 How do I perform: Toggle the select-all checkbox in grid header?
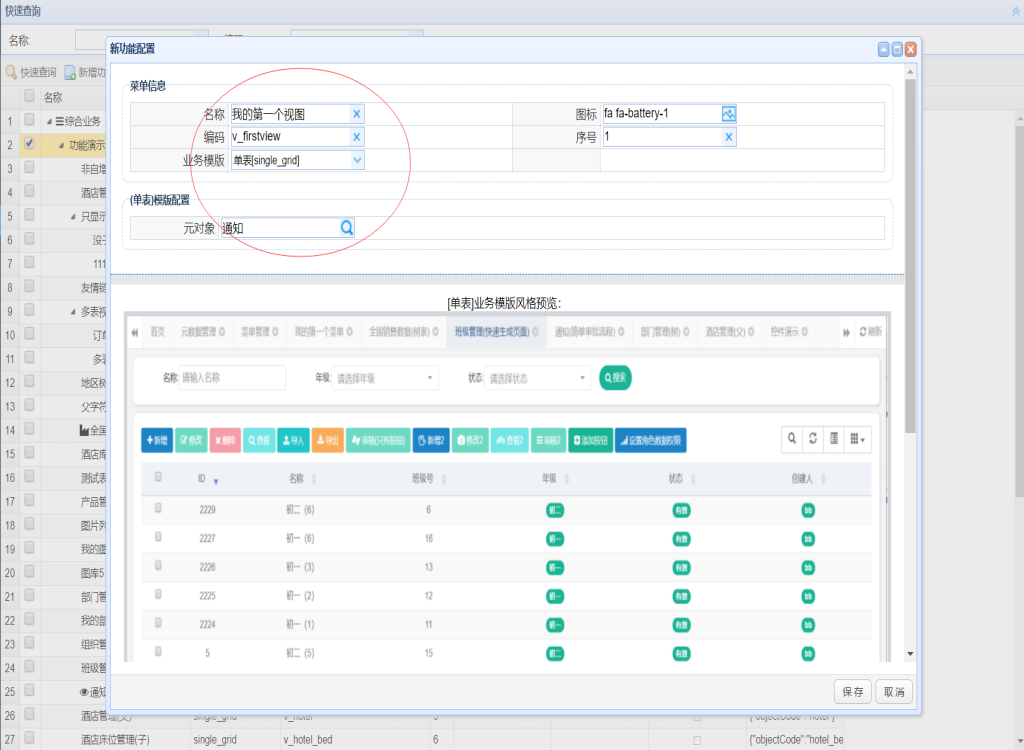29,97
